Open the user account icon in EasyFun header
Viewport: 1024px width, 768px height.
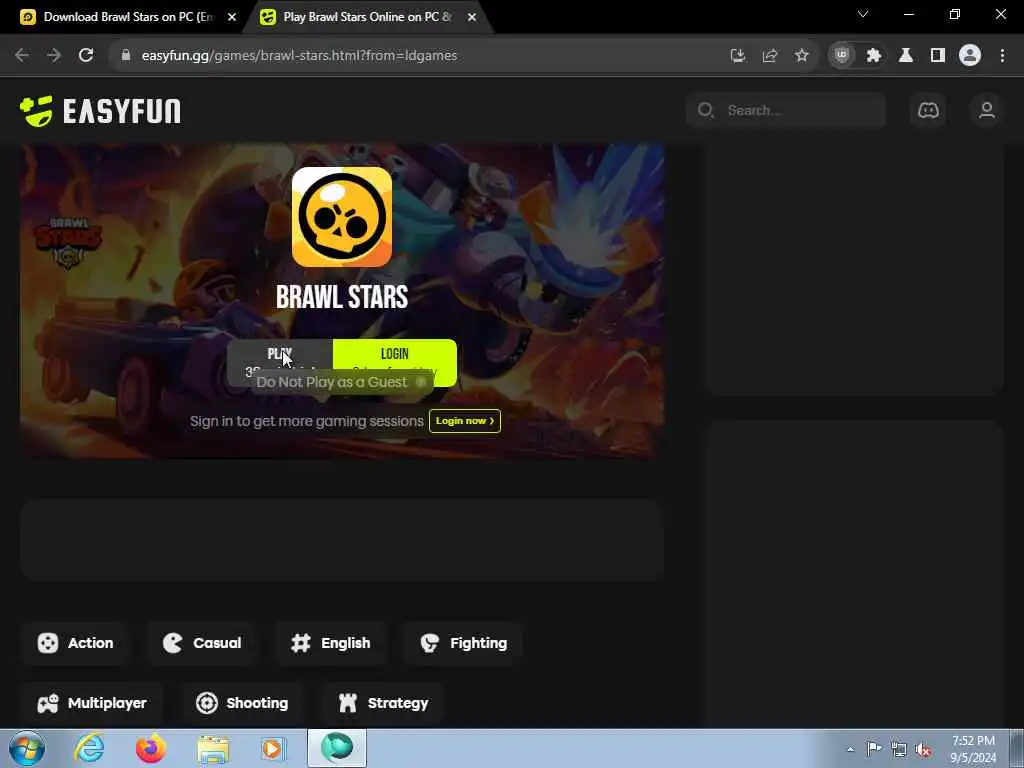(987, 110)
